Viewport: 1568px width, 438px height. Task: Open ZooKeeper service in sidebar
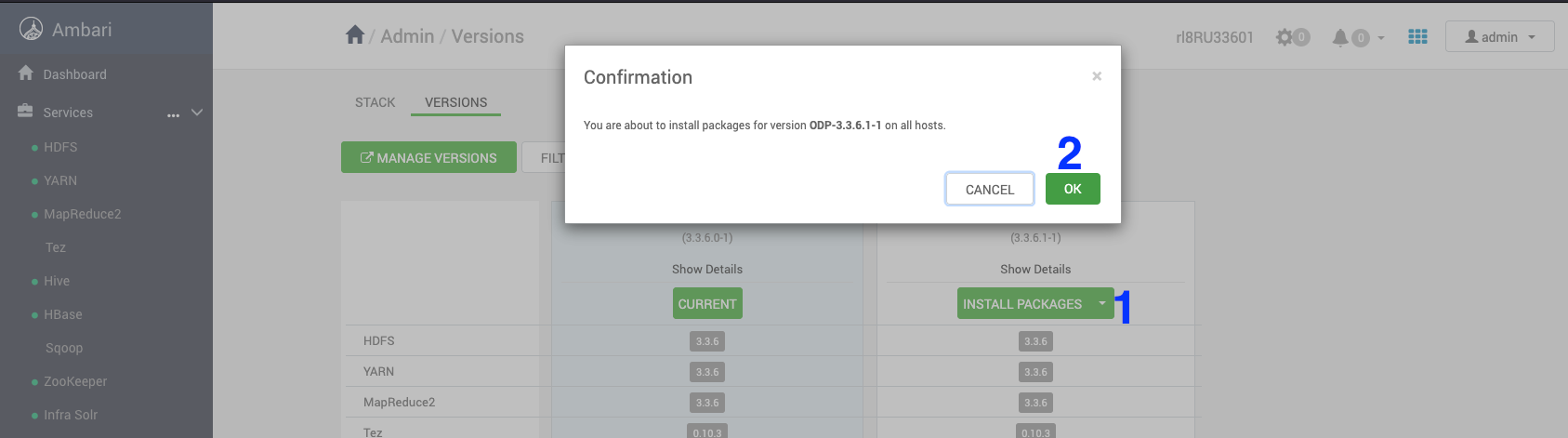click(75, 381)
